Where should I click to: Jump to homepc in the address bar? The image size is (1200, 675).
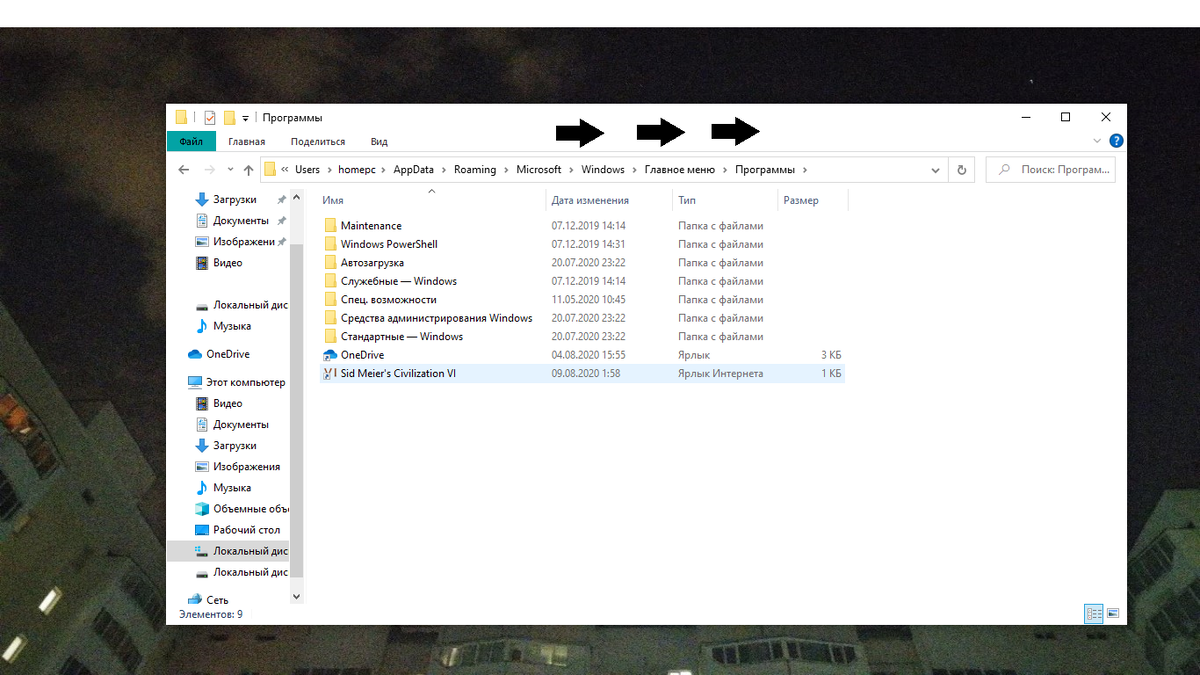356,170
